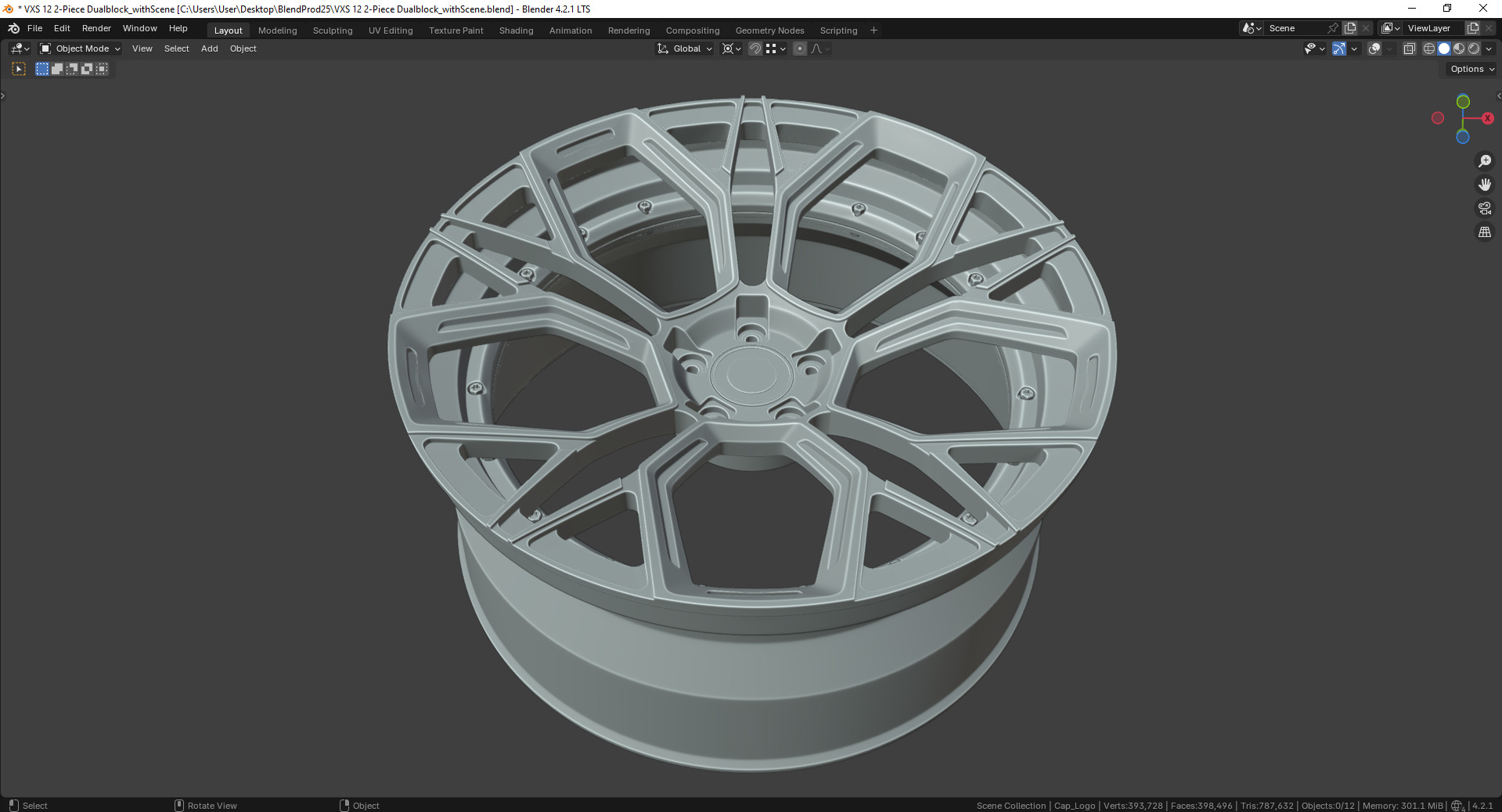Open the Options dropdown
This screenshot has height=812, width=1502.
pyautogui.click(x=1472, y=69)
